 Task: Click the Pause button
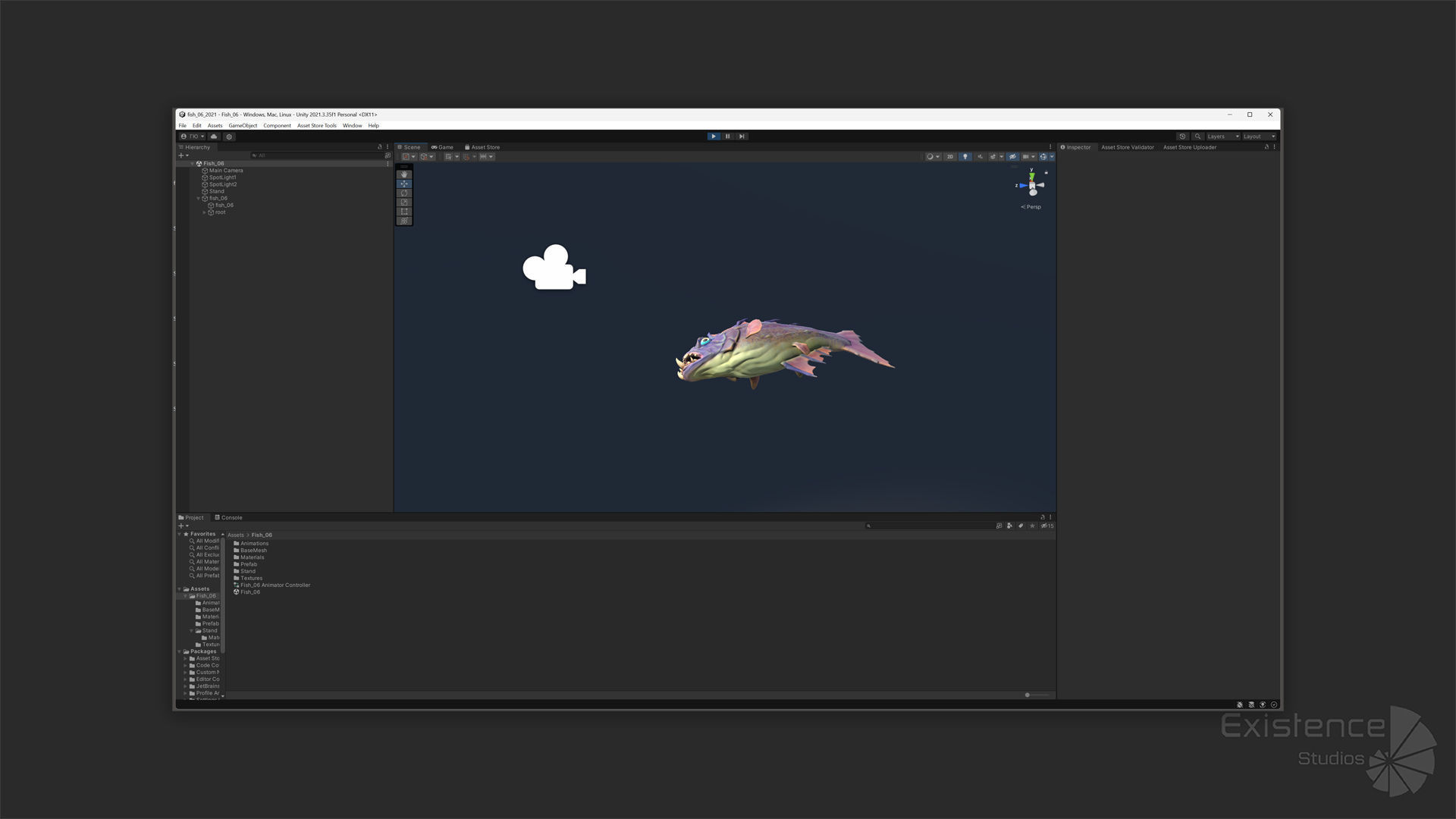point(727,136)
